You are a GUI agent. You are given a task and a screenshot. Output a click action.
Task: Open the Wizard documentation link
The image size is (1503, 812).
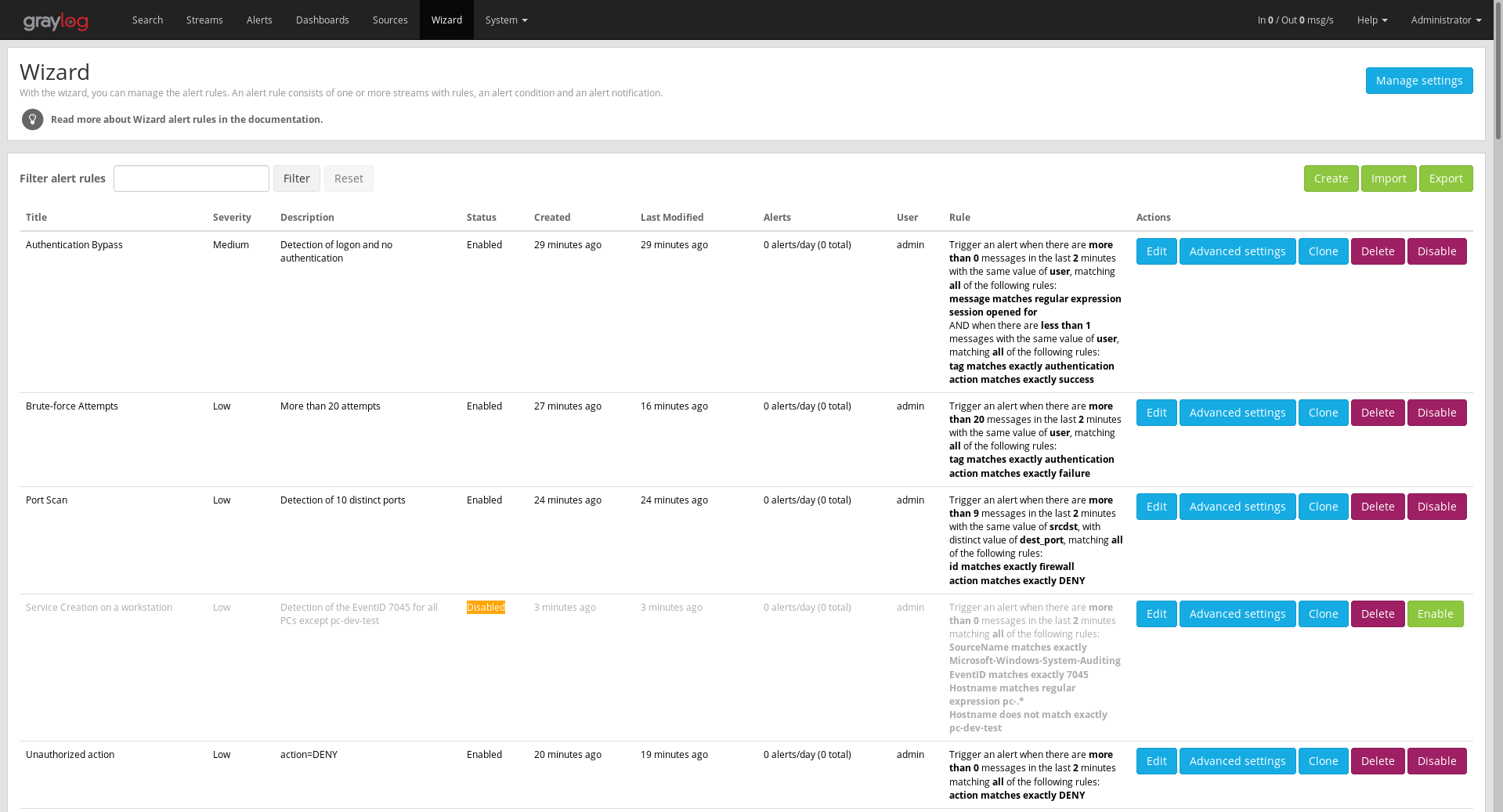click(186, 120)
